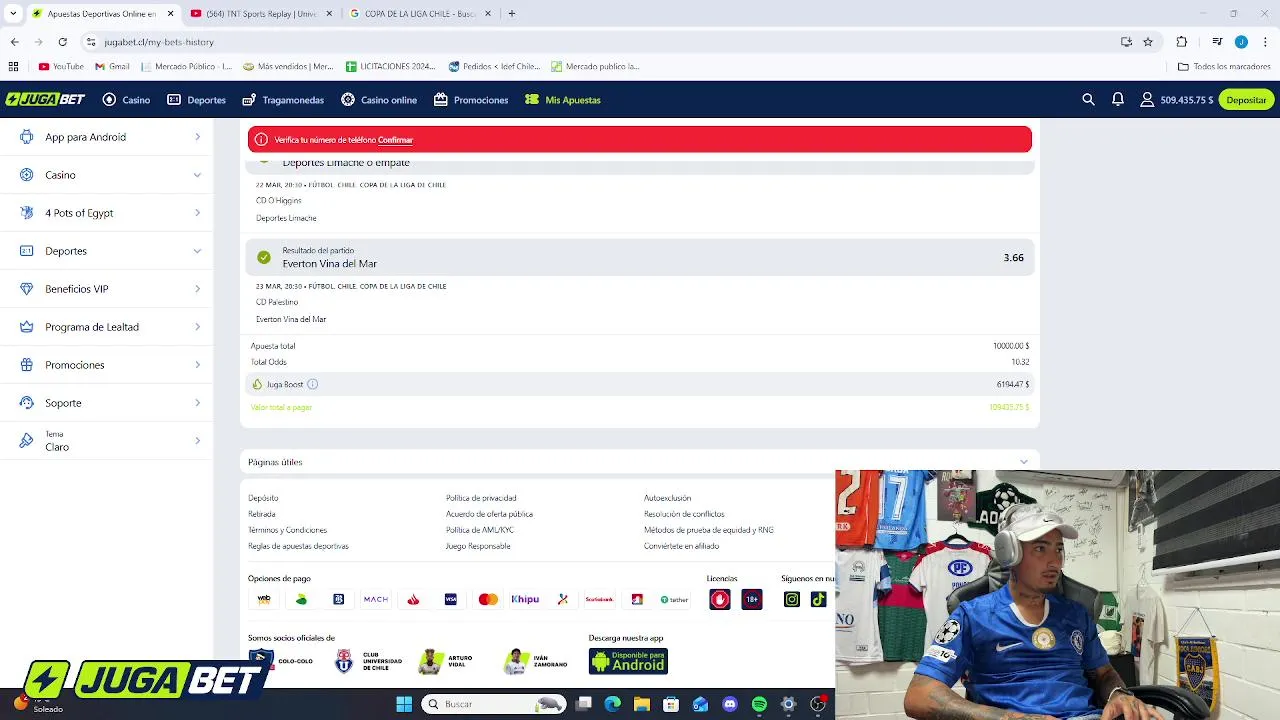
Task: Click the Club Universidad de Chile logo
Action: coord(368,661)
